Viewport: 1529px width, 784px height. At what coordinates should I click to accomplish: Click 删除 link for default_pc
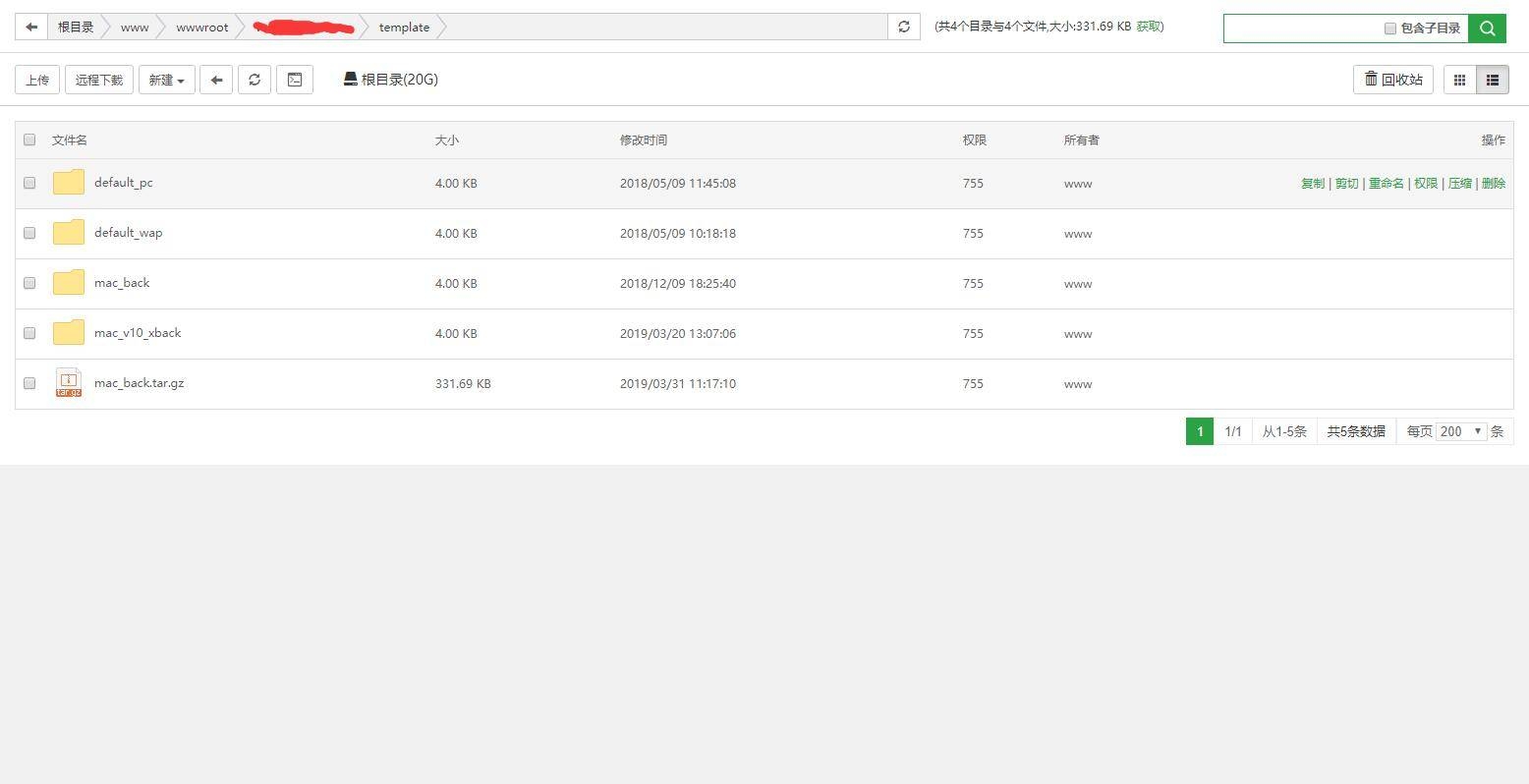click(x=1493, y=184)
